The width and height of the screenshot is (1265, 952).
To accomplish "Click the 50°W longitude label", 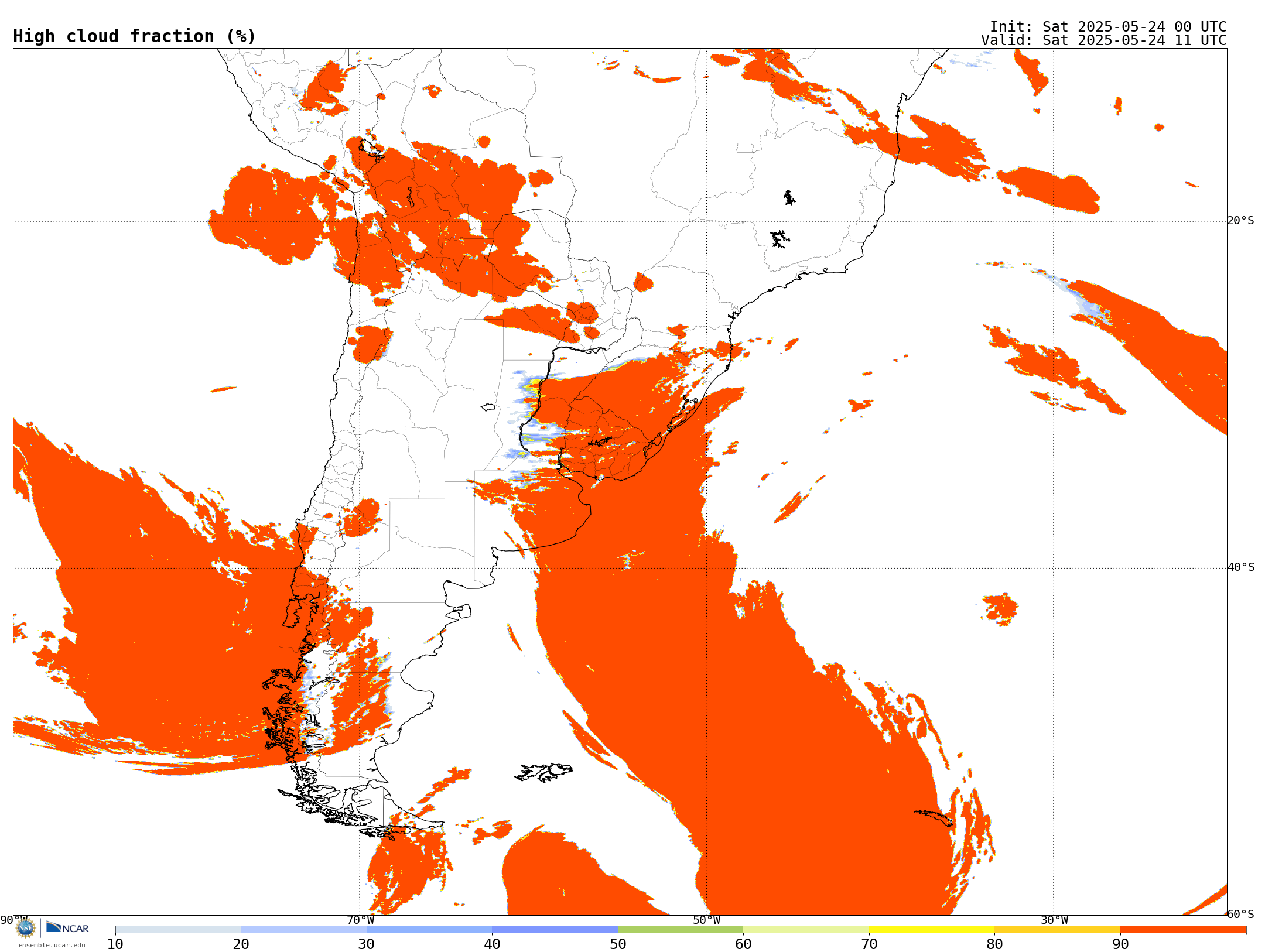I will [707, 920].
